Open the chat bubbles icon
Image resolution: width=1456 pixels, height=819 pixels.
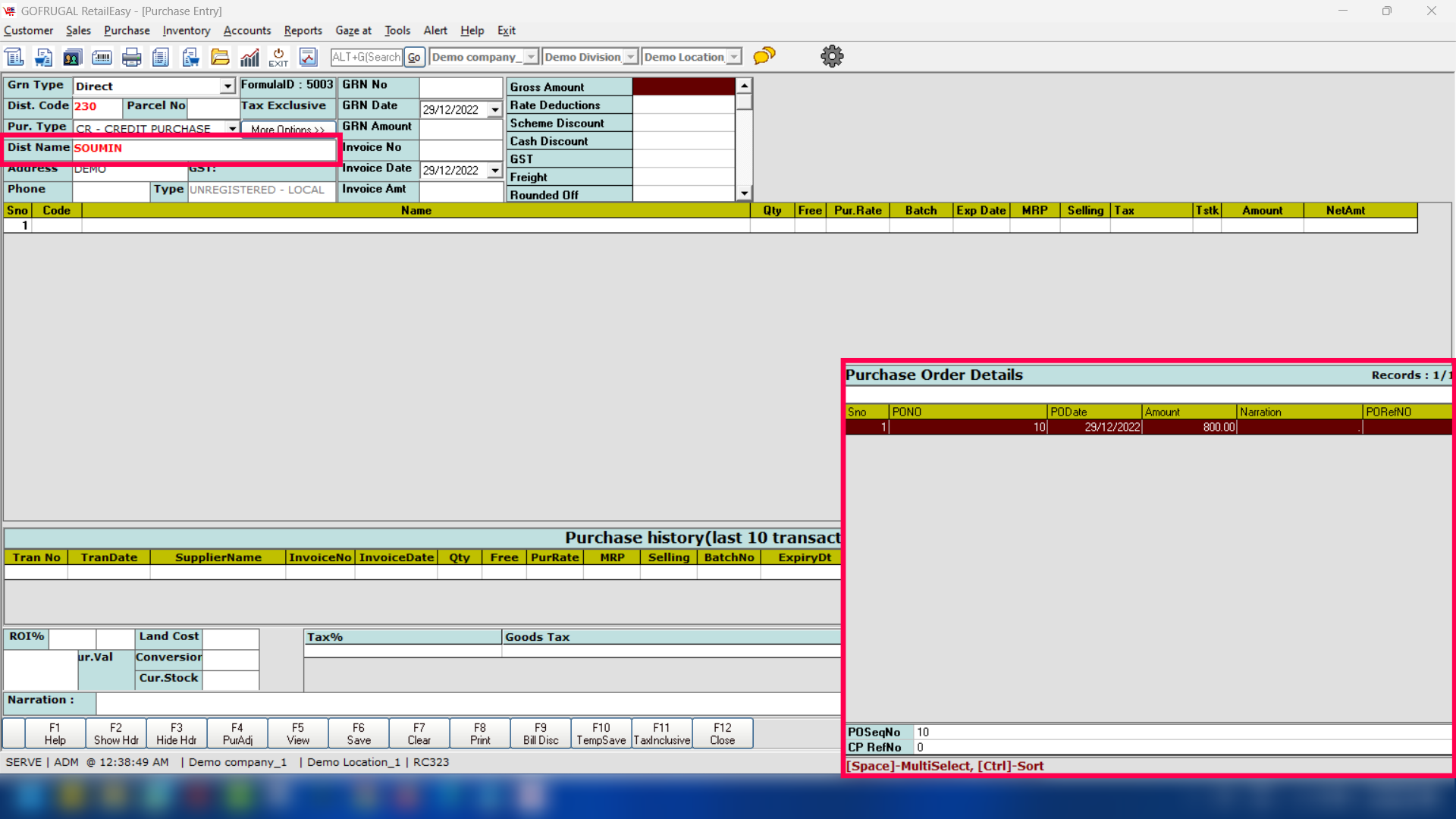764,56
